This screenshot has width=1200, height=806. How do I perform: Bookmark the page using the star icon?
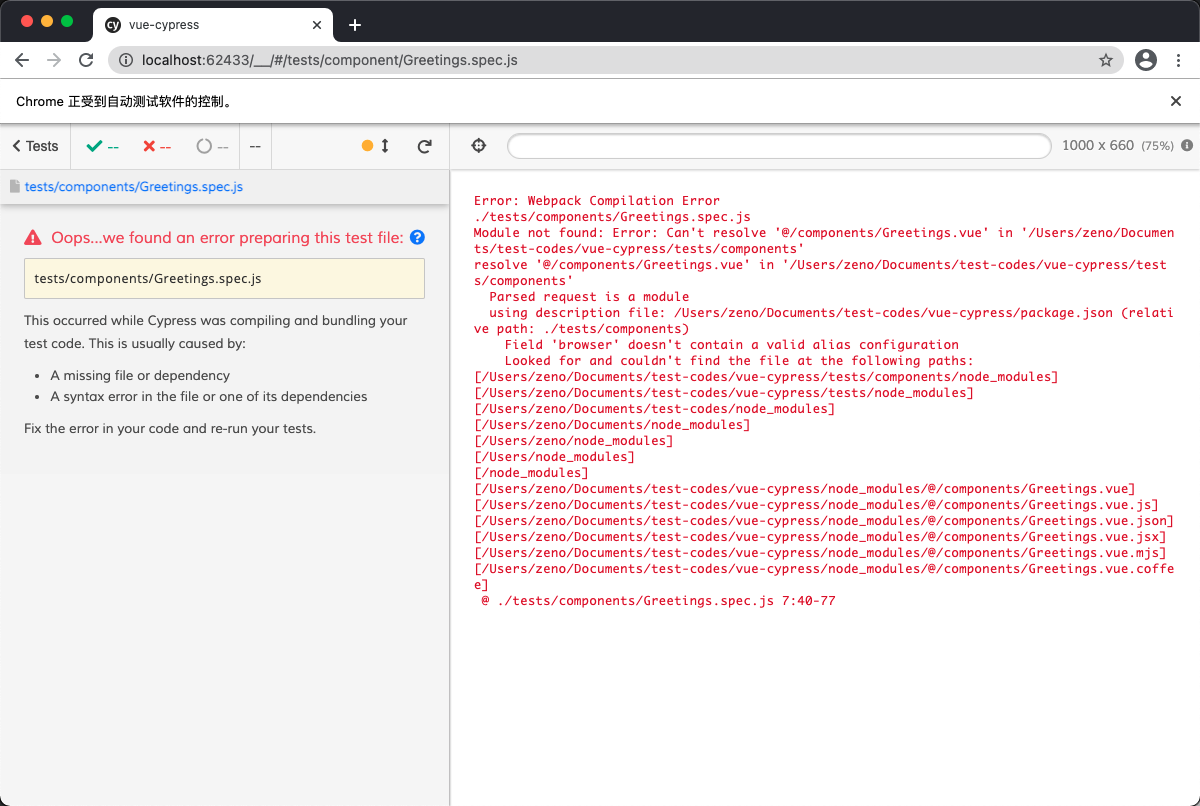coord(1106,60)
